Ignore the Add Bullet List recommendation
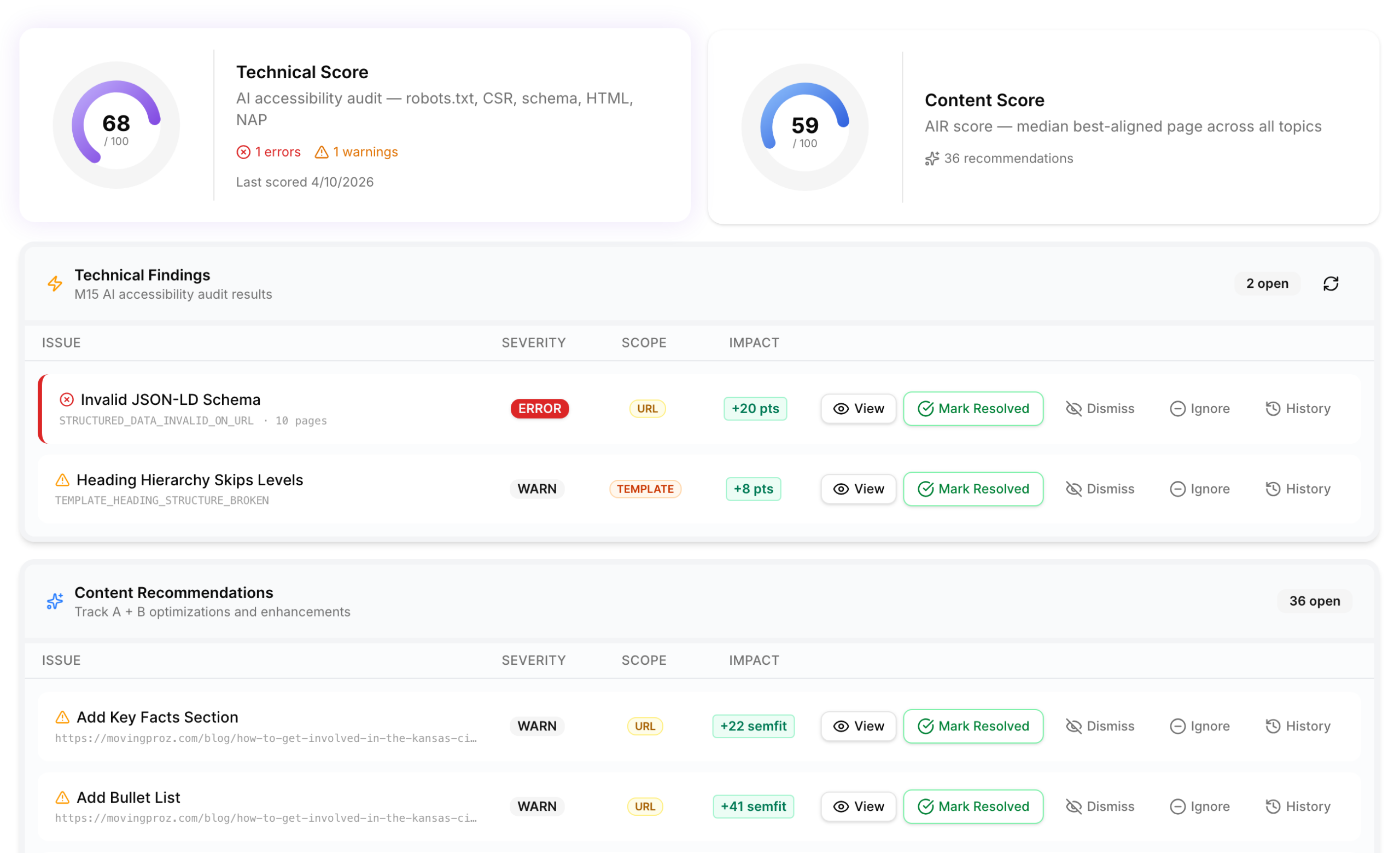 coord(1200,806)
